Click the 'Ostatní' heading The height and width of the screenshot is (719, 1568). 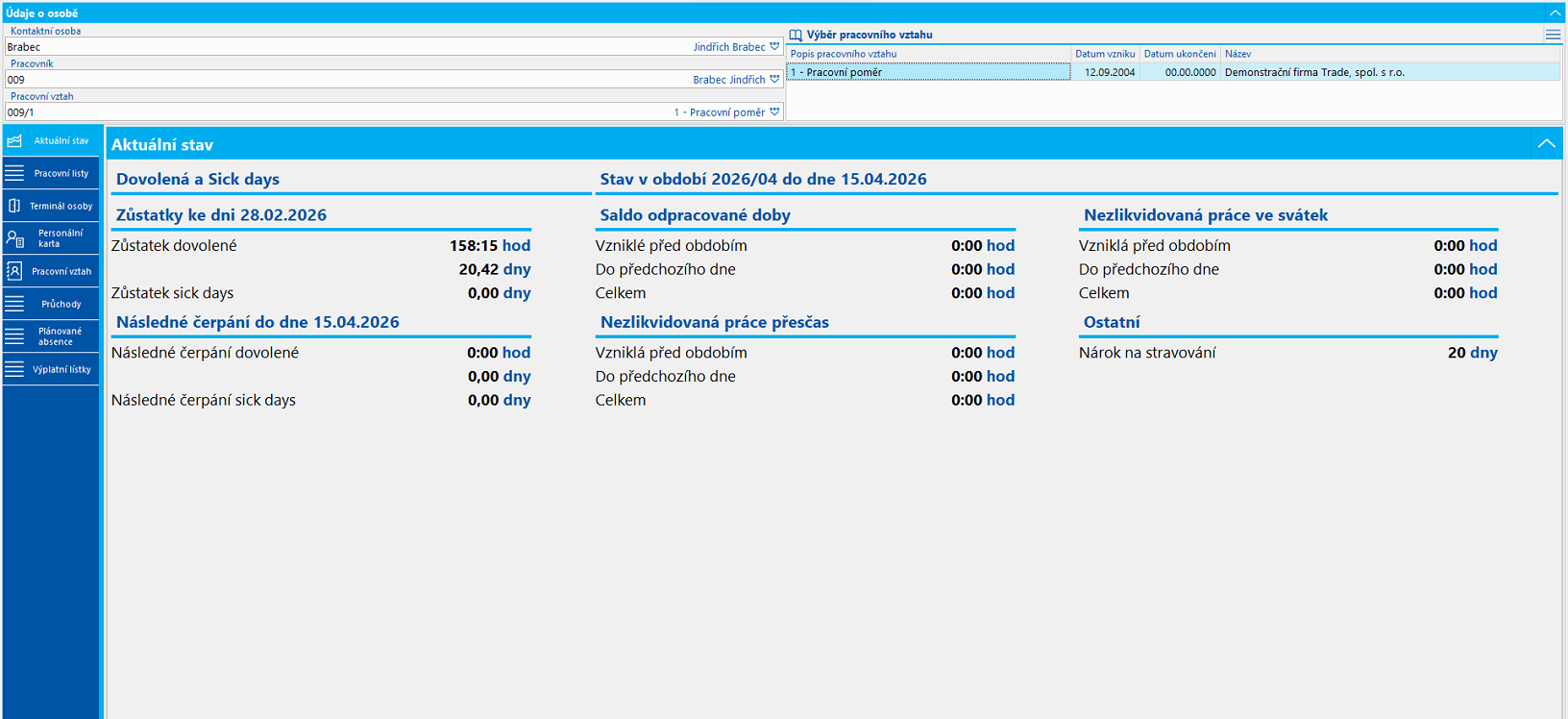(x=1112, y=322)
